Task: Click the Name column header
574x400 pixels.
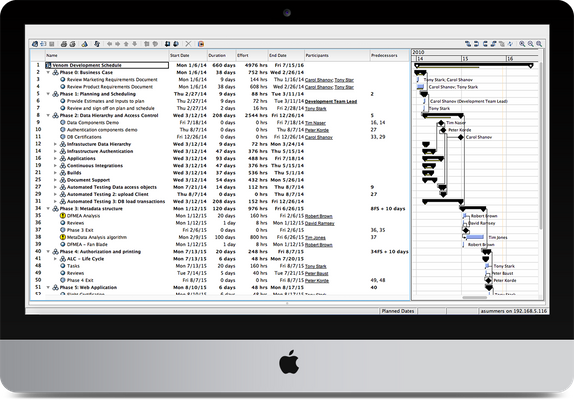Action: coord(106,55)
